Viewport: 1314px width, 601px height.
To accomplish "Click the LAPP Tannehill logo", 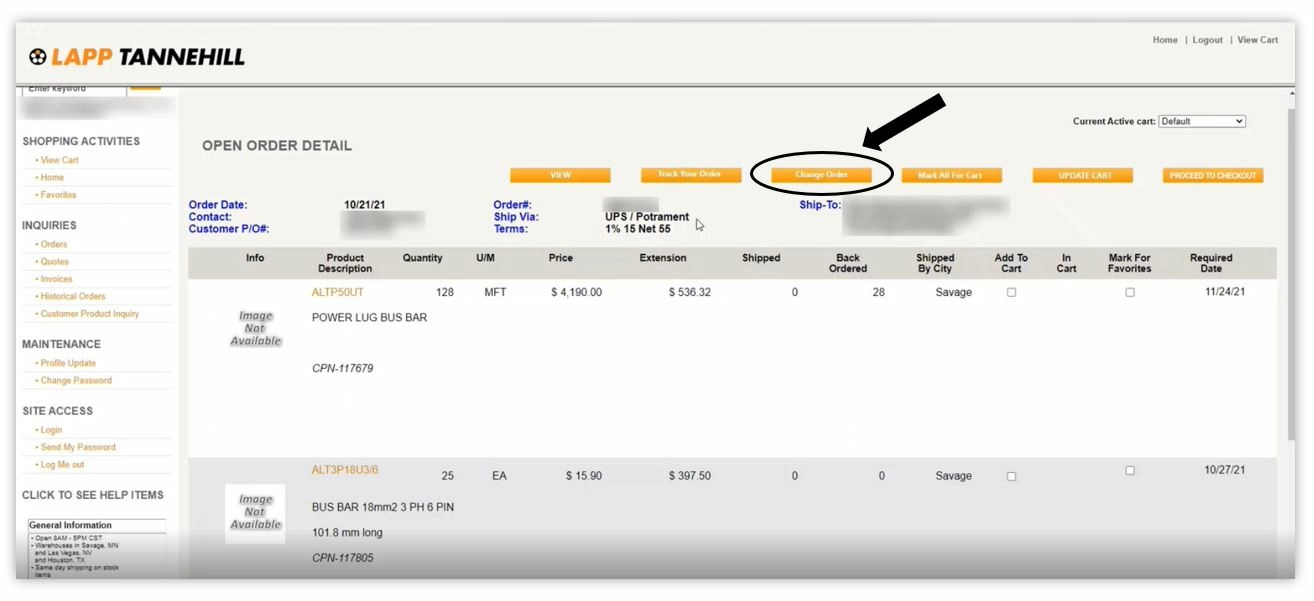I will tap(135, 56).
